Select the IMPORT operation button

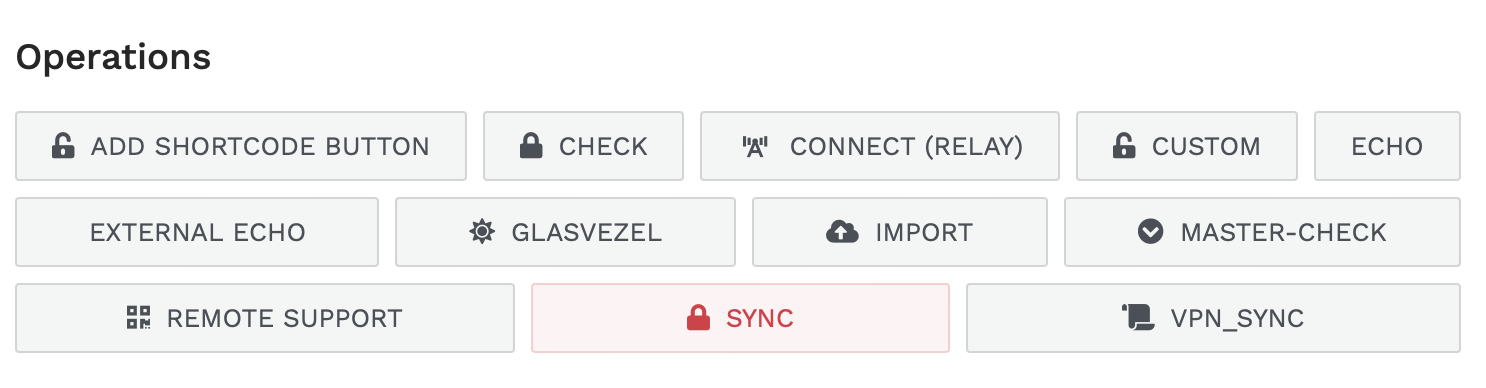coord(900,232)
